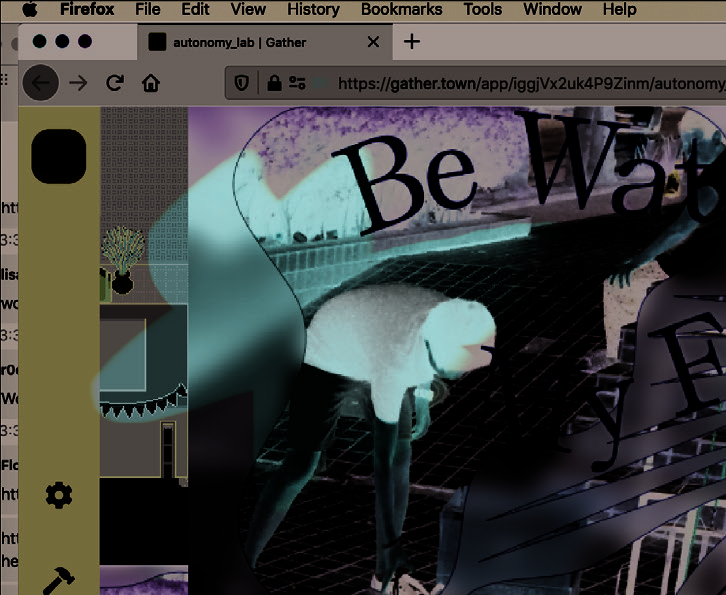Open the Tools menu
Screen dimensions: 726x595
coord(482,10)
